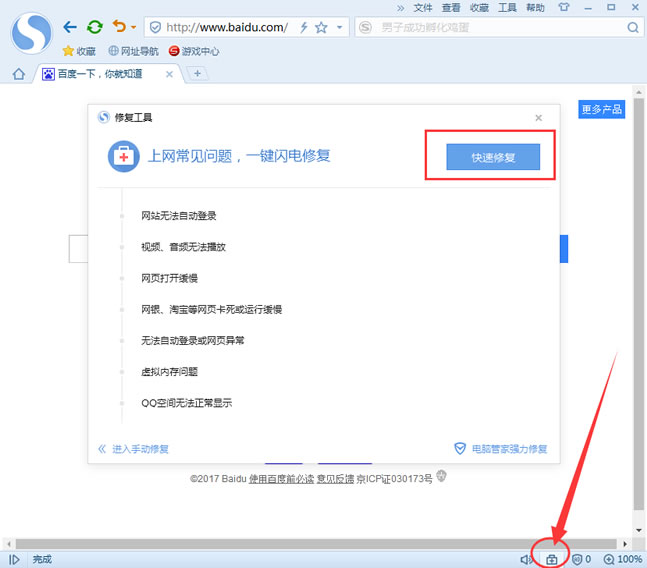The image size is (647, 568).
Task: Click the horizontal scrollbar thumb
Action: pyautogui.click(x=316, y=544)
